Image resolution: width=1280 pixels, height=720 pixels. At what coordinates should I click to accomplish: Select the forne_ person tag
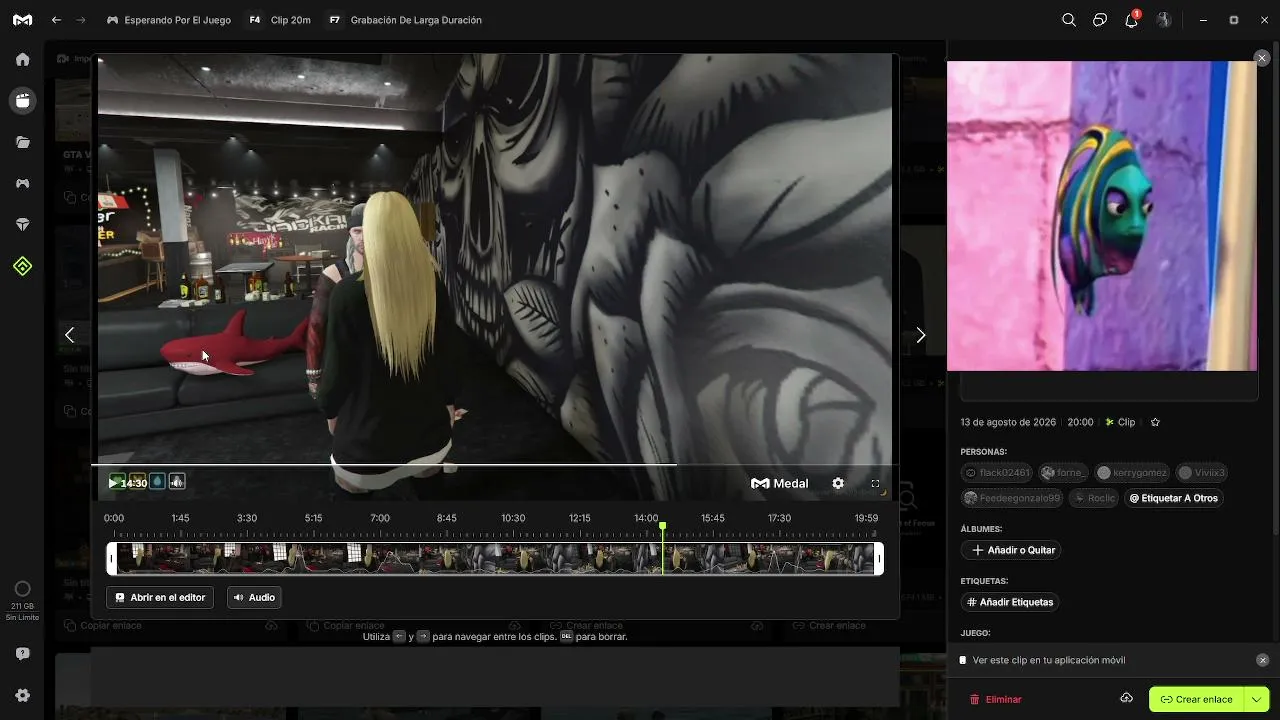(1062, 472)
